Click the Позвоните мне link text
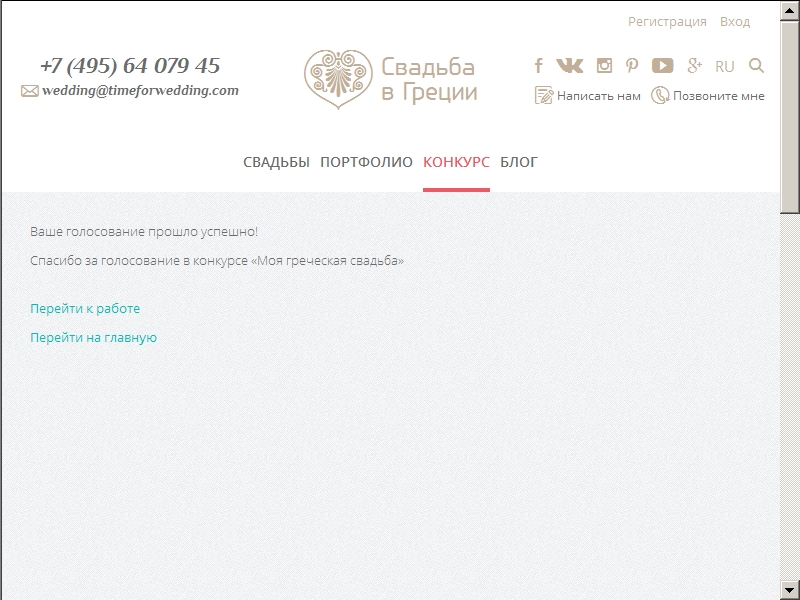 pyautogui.click(x=718, y=96)
